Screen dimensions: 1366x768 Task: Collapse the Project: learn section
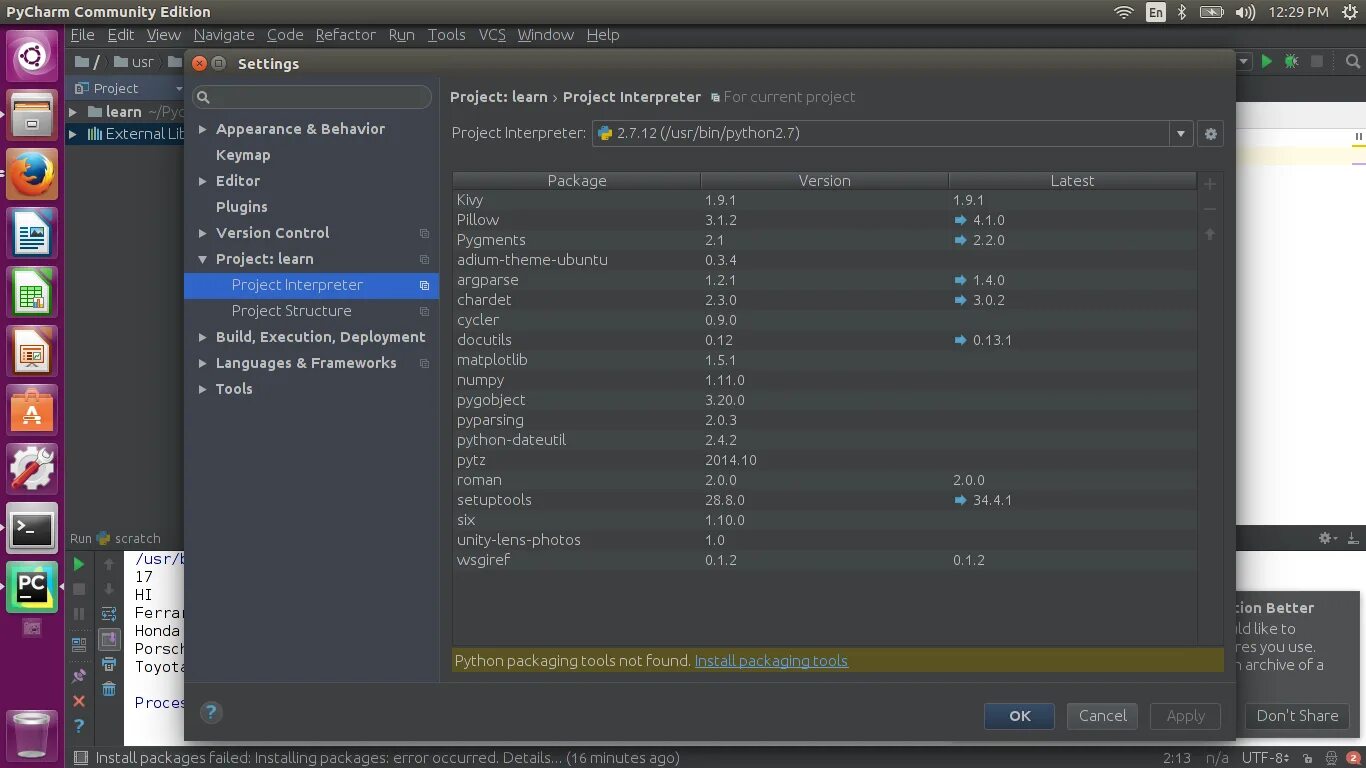[x=203, y=259]
